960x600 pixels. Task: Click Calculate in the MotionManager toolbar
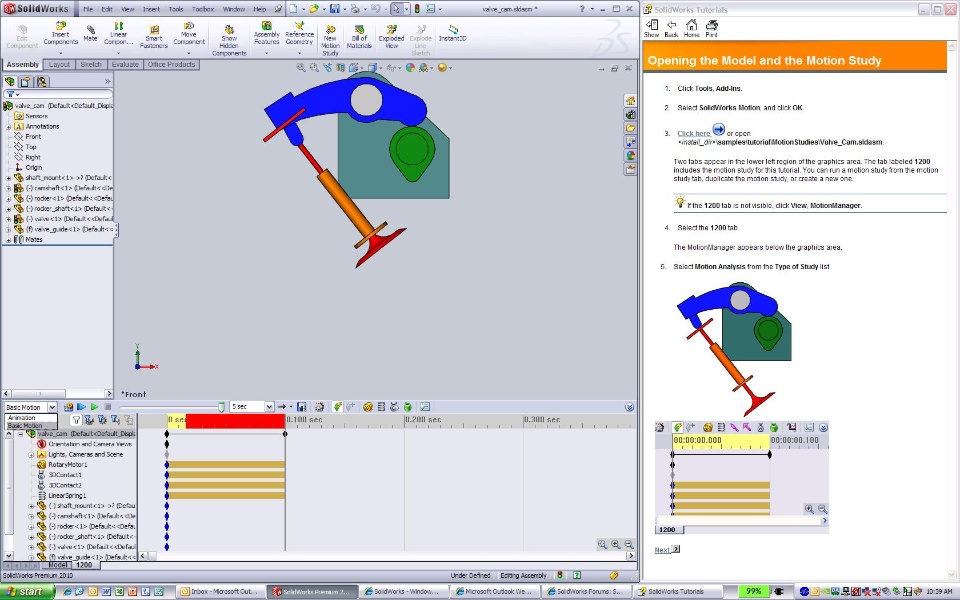[x=69, y=407]
